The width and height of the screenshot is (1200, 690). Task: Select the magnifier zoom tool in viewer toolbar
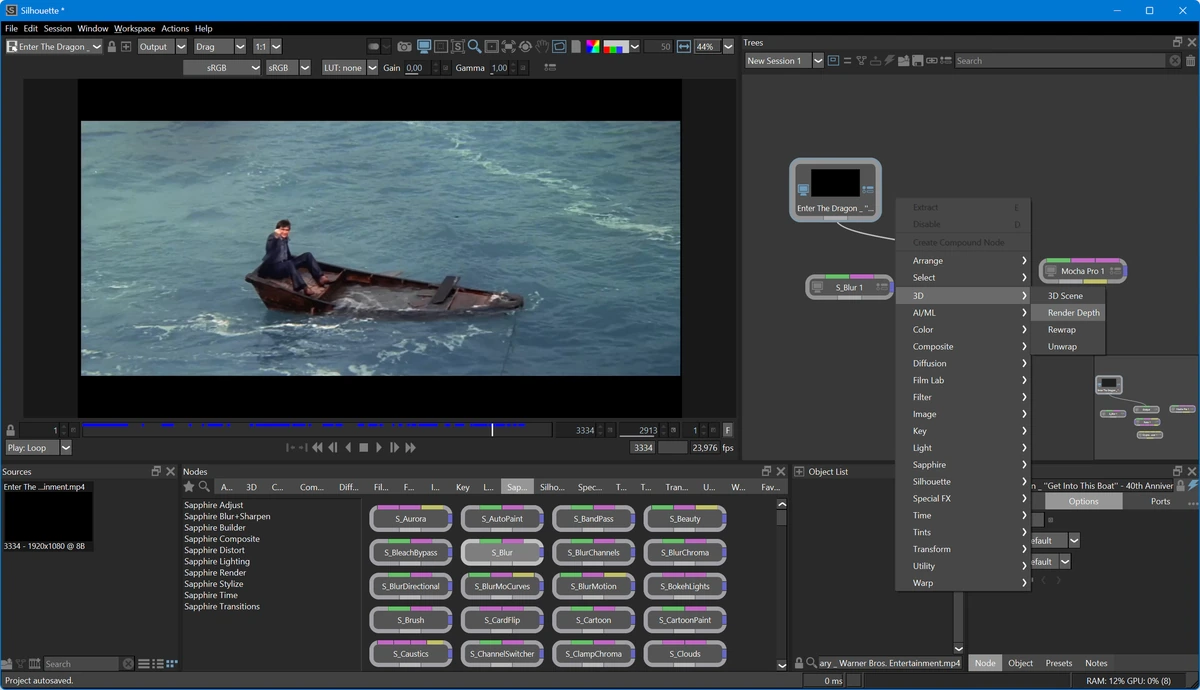(475, 46)
